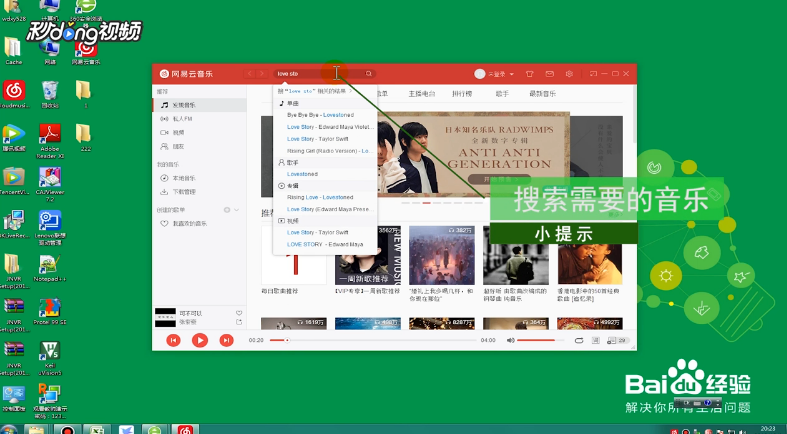
Task: Open the 8287万 plays playlist cover
Action: point(442,323)
